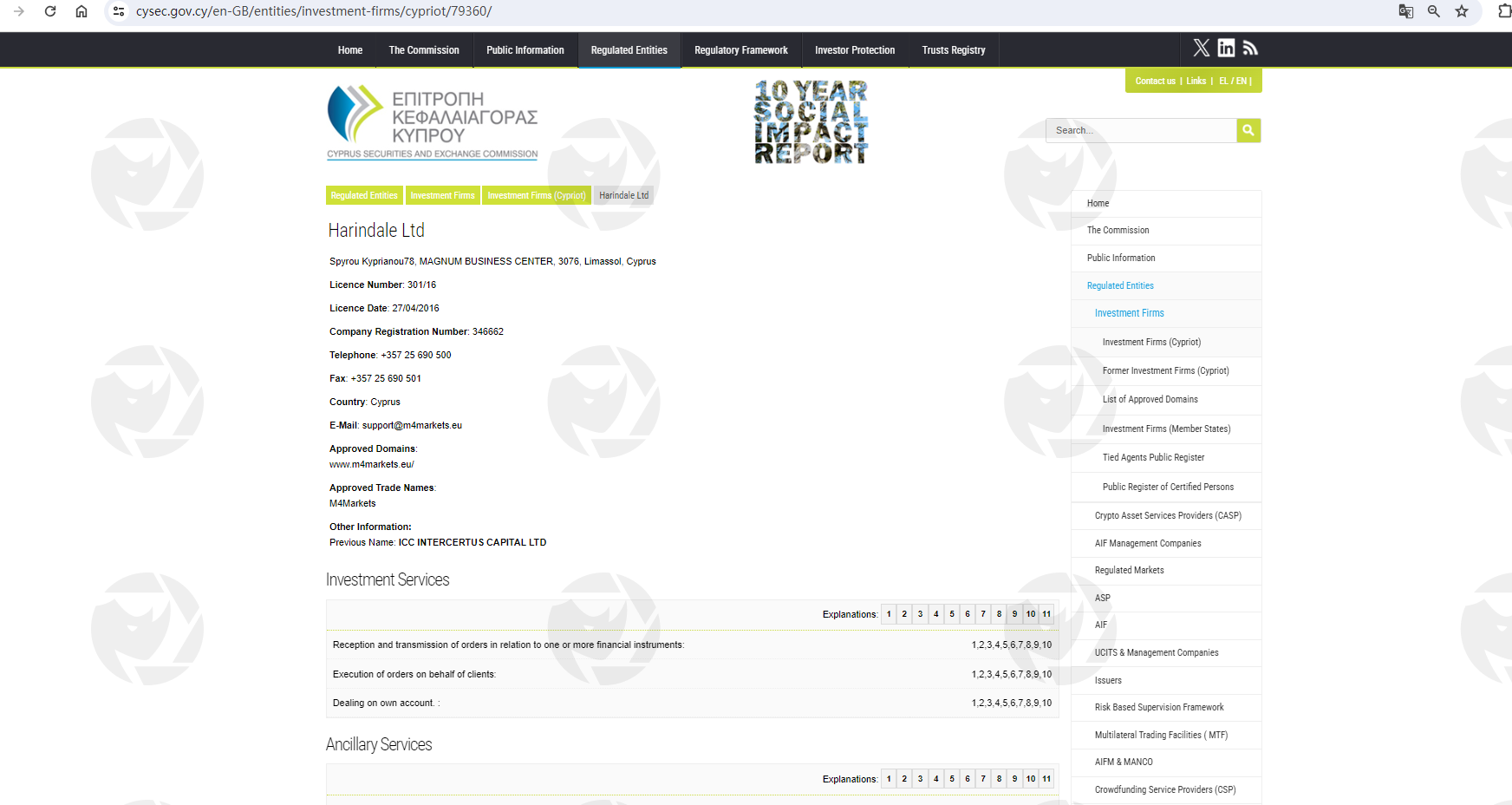Open the RSS feed icon
Screen dimensions: 1512x805
point(1250,49)
